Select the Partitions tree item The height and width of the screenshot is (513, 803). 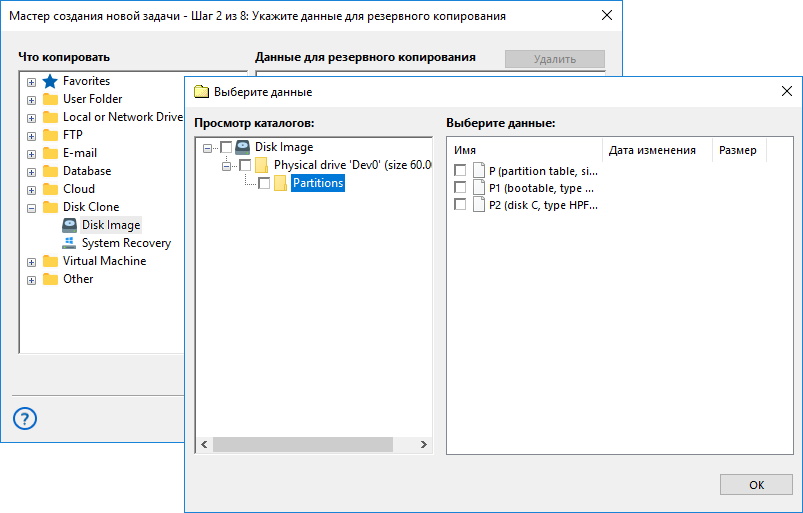(x=318, y=183)
